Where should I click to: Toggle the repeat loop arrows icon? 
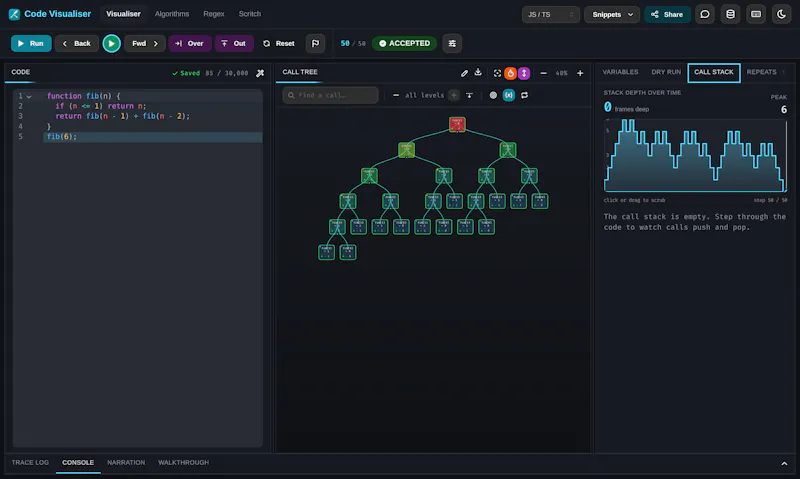524,95
